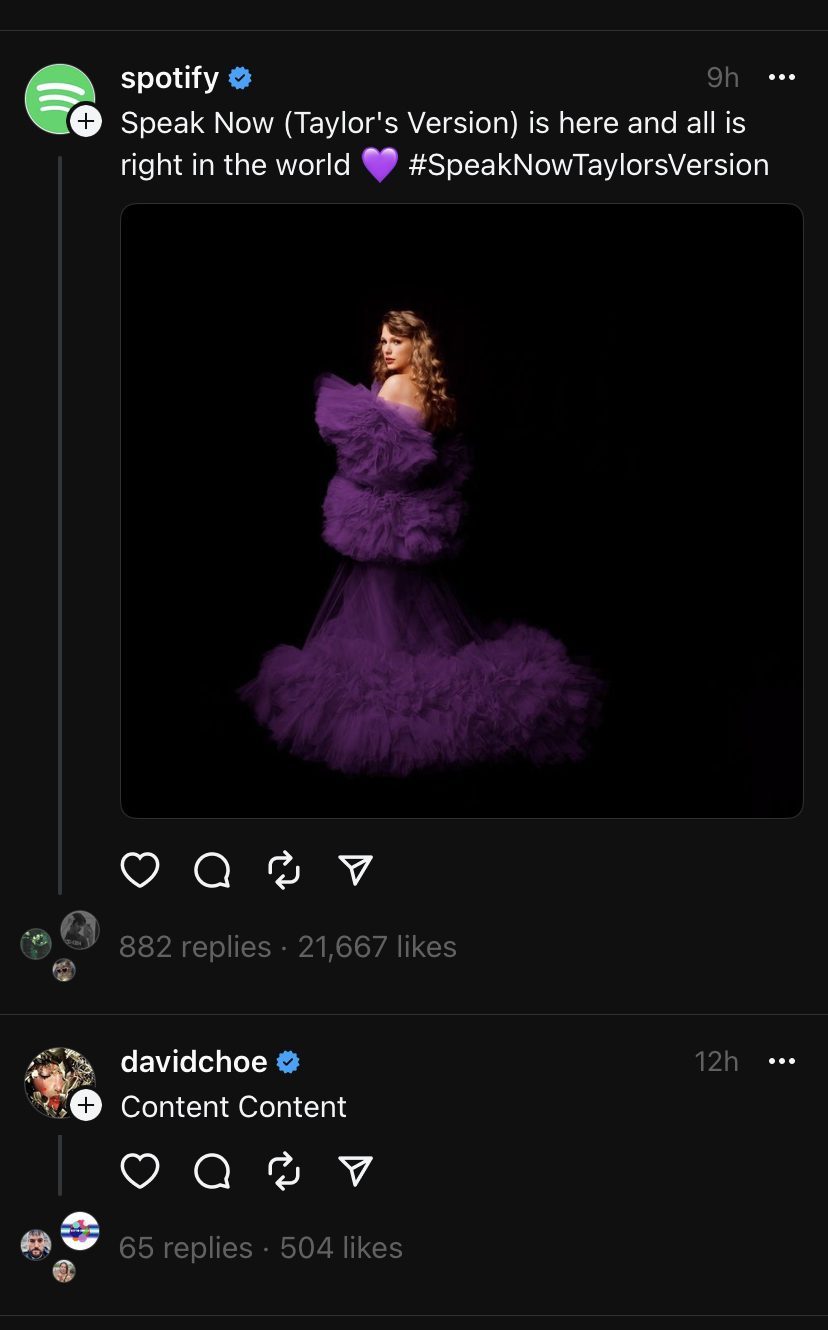Follow davidchoe using plus badge on avatar
The image size is (828, 1330).
86,1105
